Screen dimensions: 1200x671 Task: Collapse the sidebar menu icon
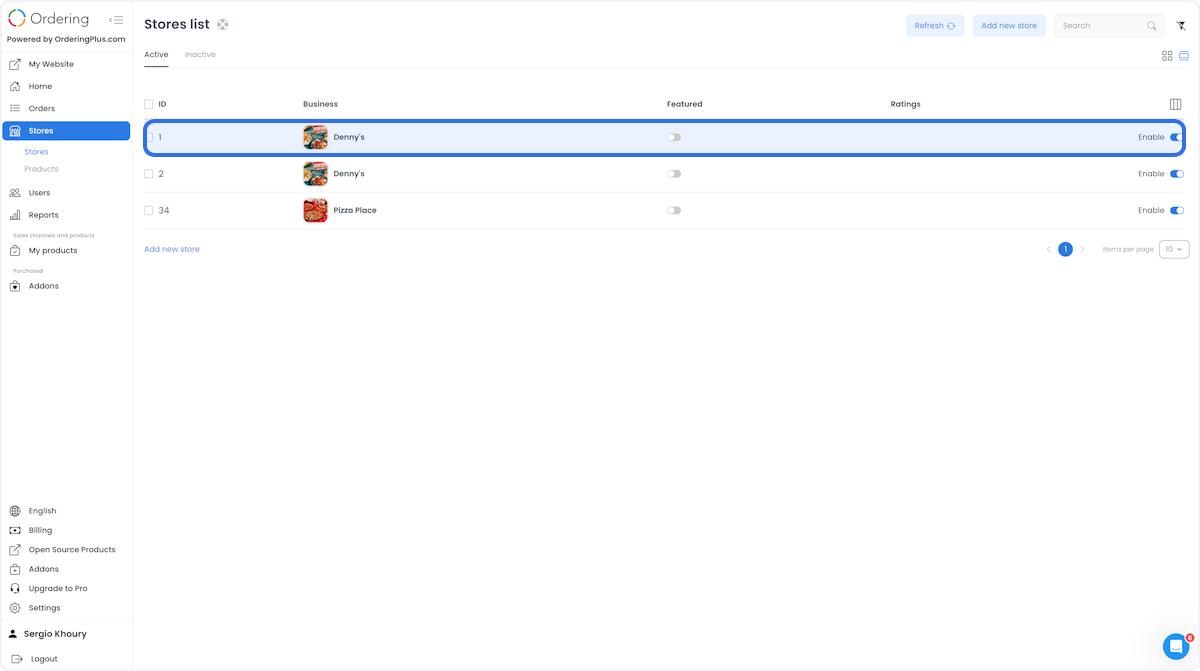(116, 20)
